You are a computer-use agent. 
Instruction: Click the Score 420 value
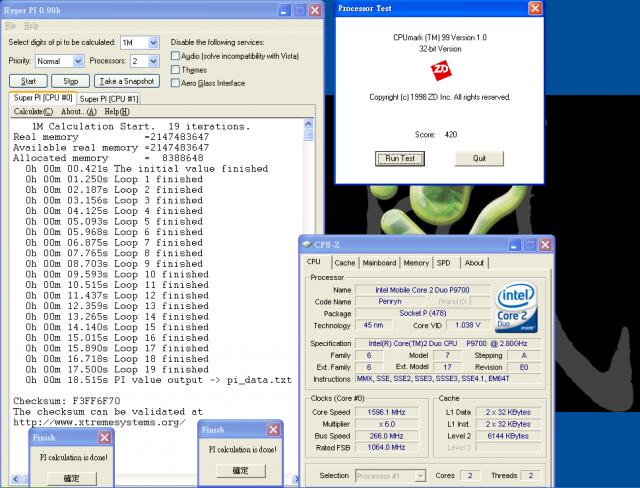451,135
